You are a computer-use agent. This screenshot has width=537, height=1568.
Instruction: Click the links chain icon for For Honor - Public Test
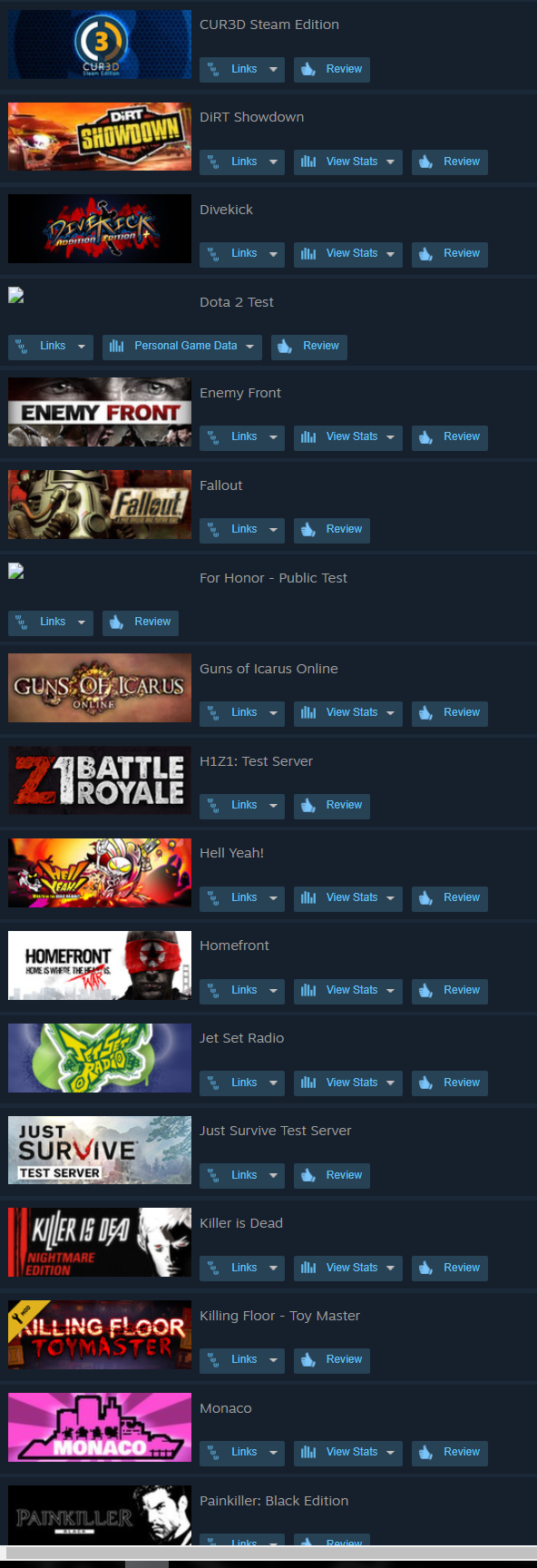click(x=22, y=622)
